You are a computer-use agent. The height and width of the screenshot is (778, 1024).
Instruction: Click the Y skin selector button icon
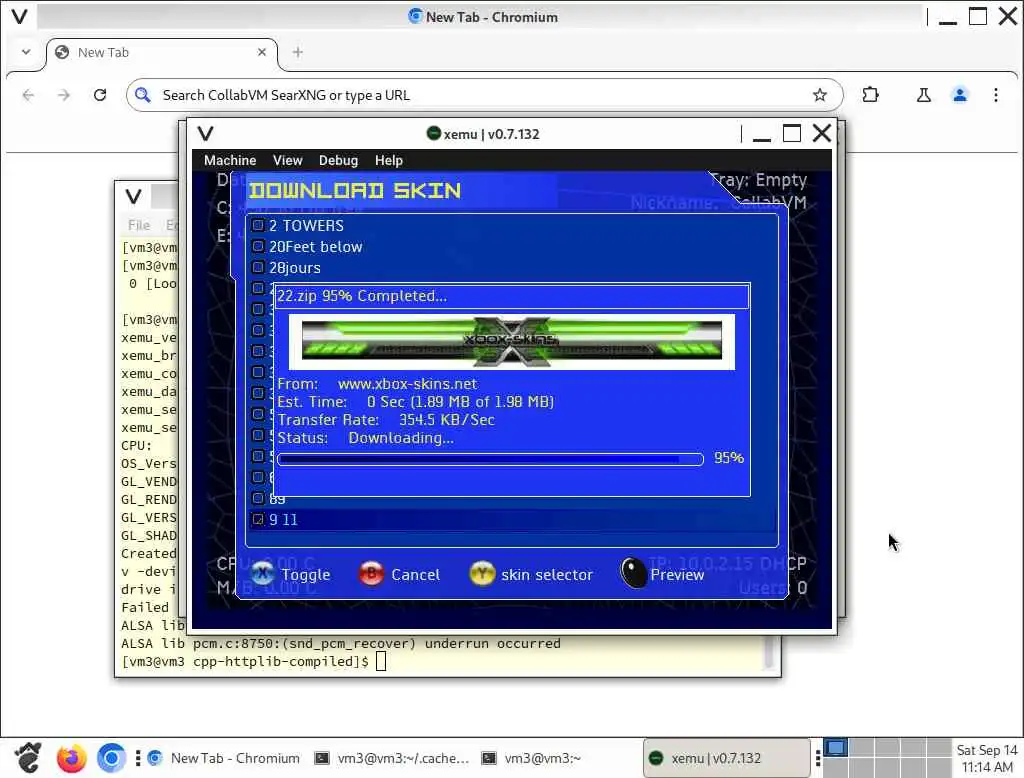(x=483, y=574)
